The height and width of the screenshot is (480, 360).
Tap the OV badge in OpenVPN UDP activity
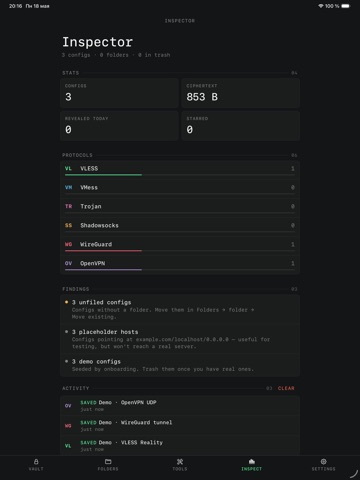[x=68, y=406]
